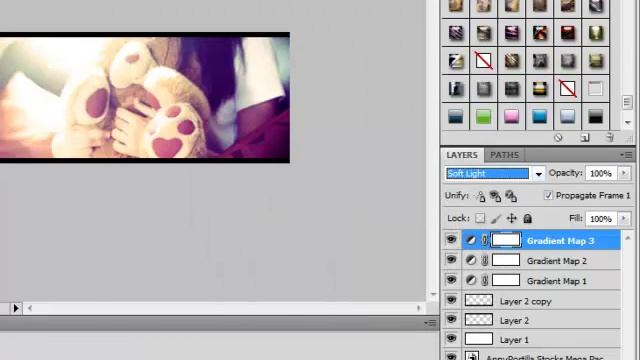
Task: Click the Layer 1 white thumbnail
Action: pos(479,339)
